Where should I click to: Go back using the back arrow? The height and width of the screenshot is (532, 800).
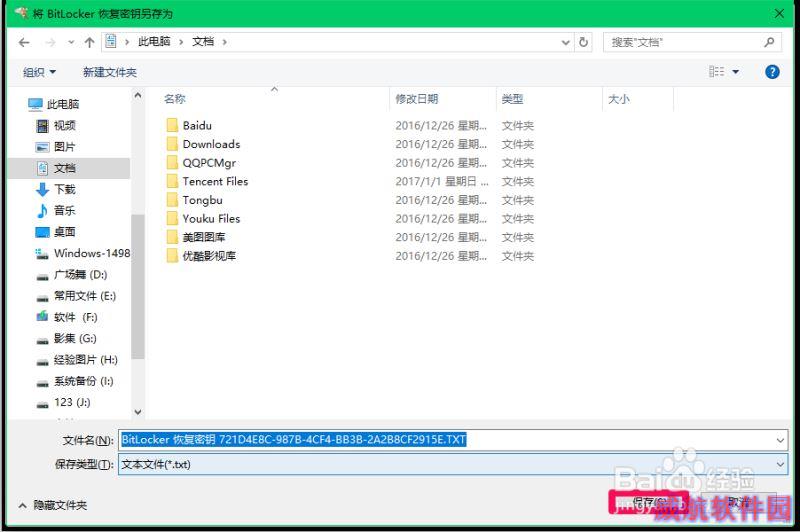(x=24, y=42)
